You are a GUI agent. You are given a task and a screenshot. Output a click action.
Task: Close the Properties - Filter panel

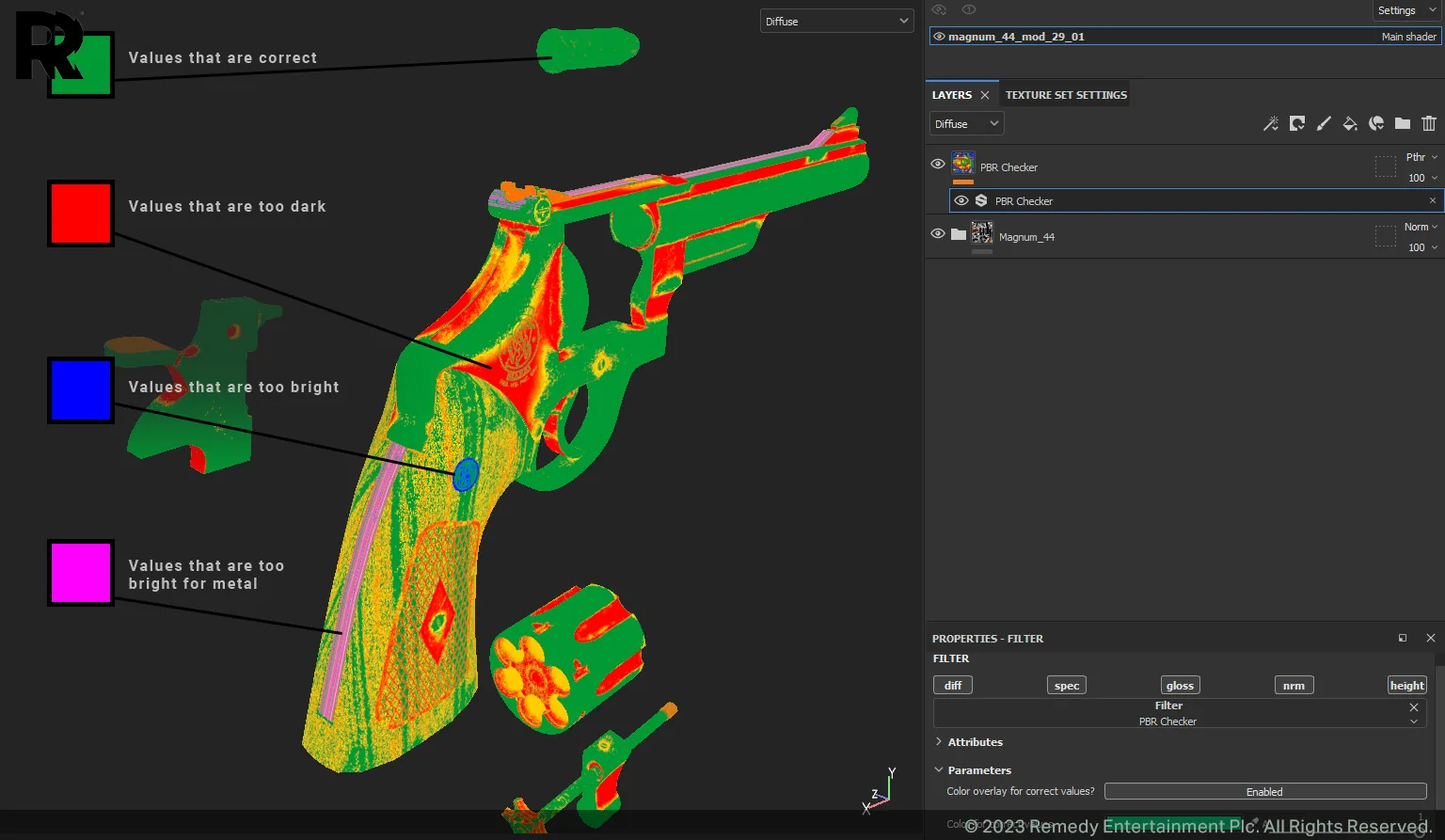tap(1431, 638)
